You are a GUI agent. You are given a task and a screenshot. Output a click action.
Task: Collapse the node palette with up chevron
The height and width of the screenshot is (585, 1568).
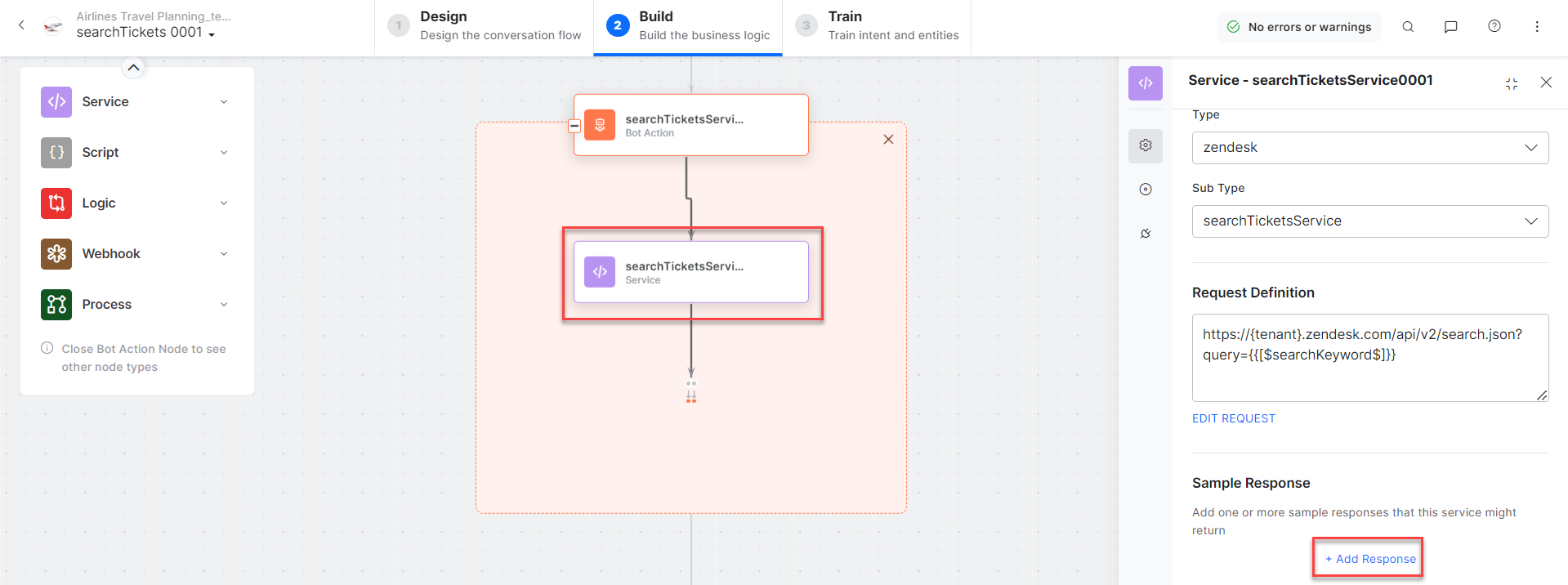pos(133,68)
